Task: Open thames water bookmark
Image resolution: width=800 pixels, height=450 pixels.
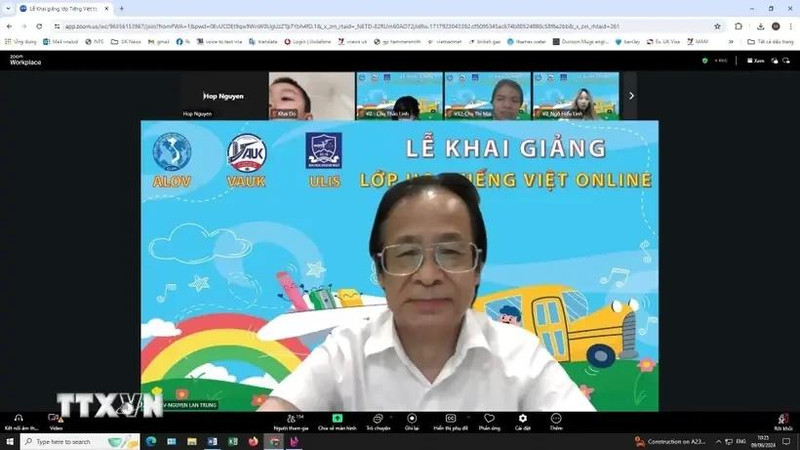Action: click(527, 42)
